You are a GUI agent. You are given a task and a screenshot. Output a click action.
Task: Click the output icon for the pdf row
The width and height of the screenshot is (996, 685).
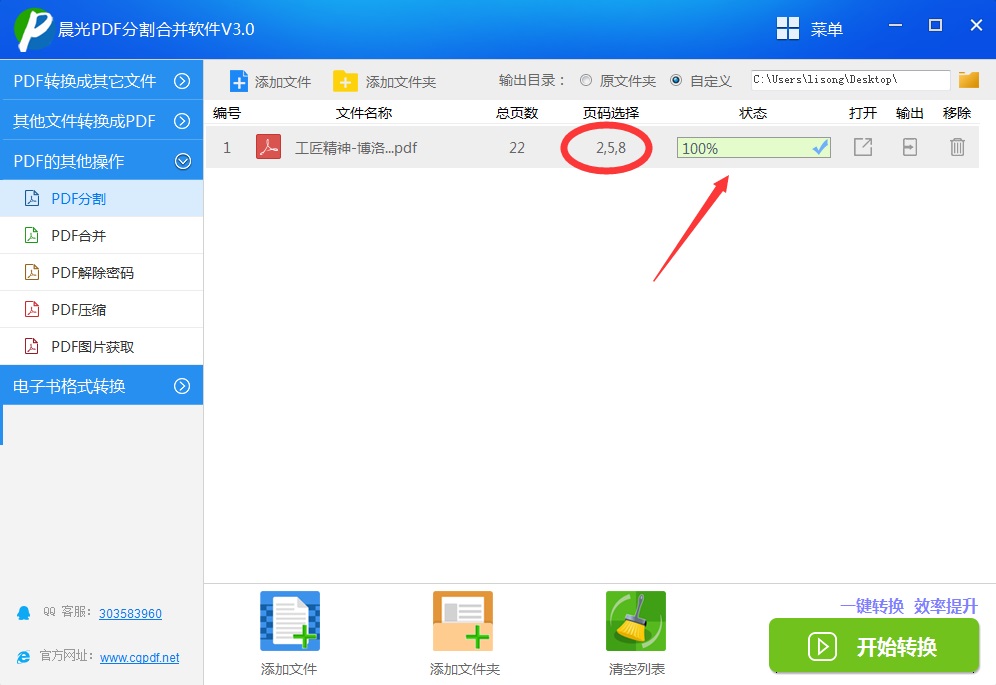[x=910, y=147]
